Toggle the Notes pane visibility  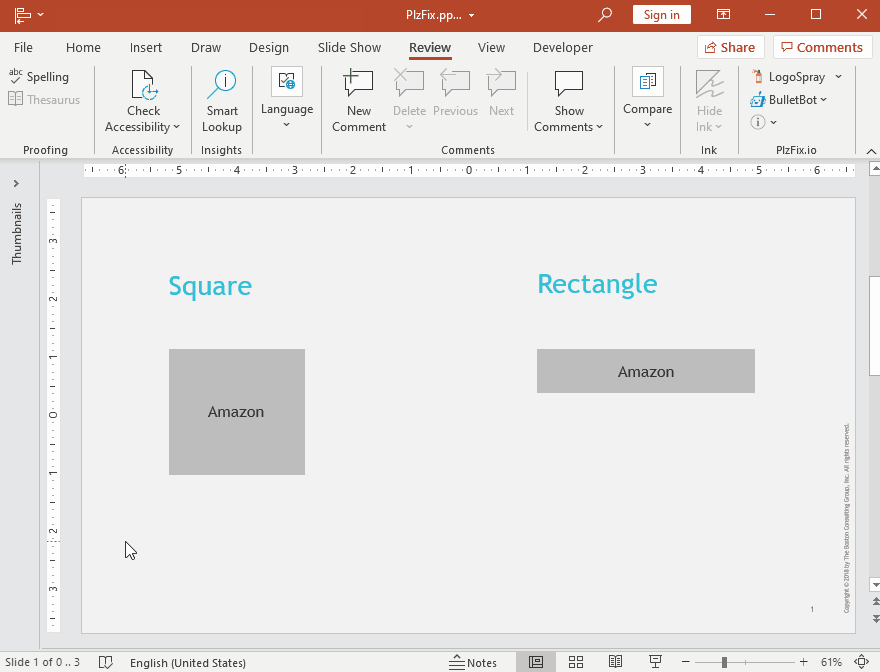tap(474, 662)
